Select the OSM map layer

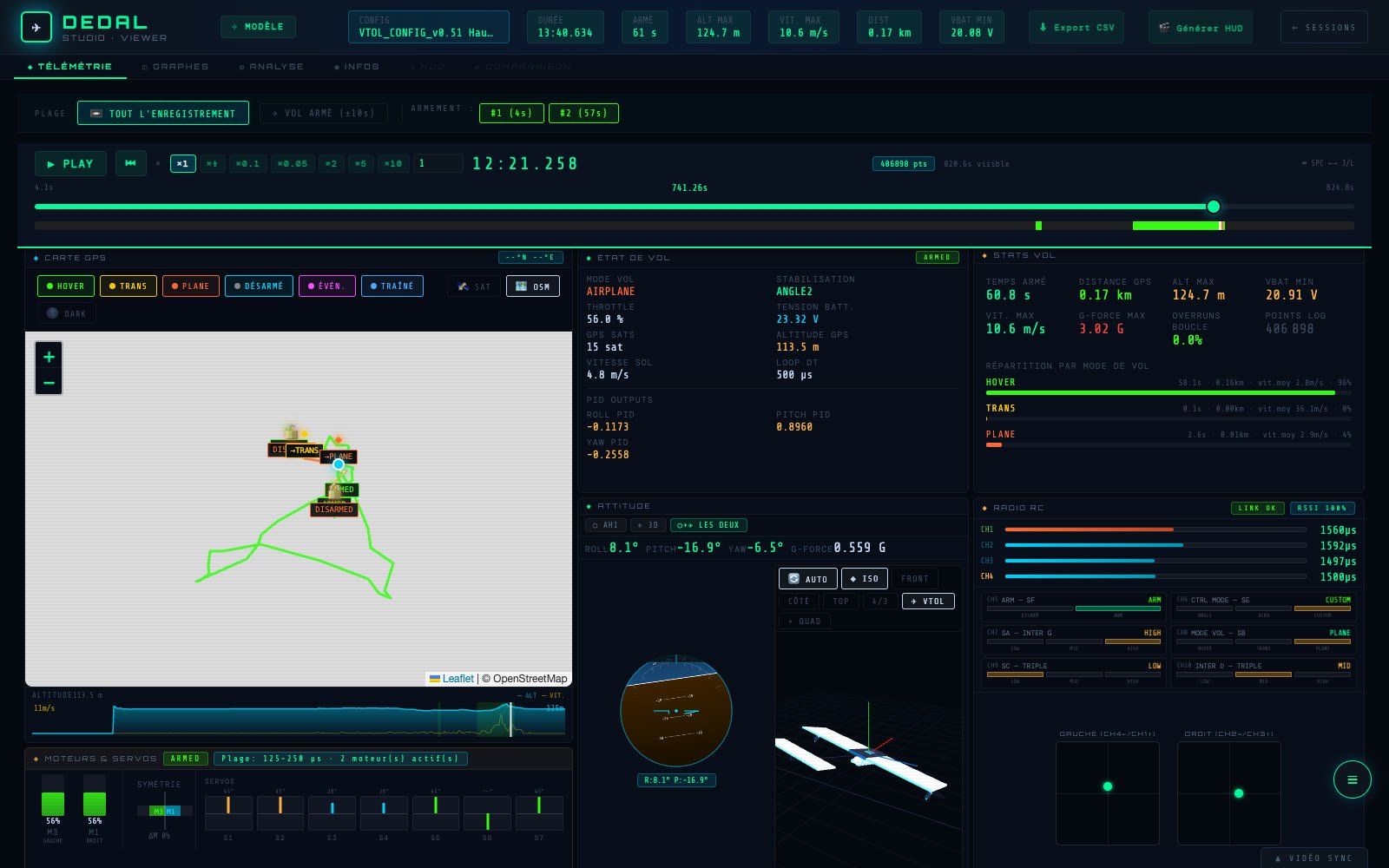533,286
